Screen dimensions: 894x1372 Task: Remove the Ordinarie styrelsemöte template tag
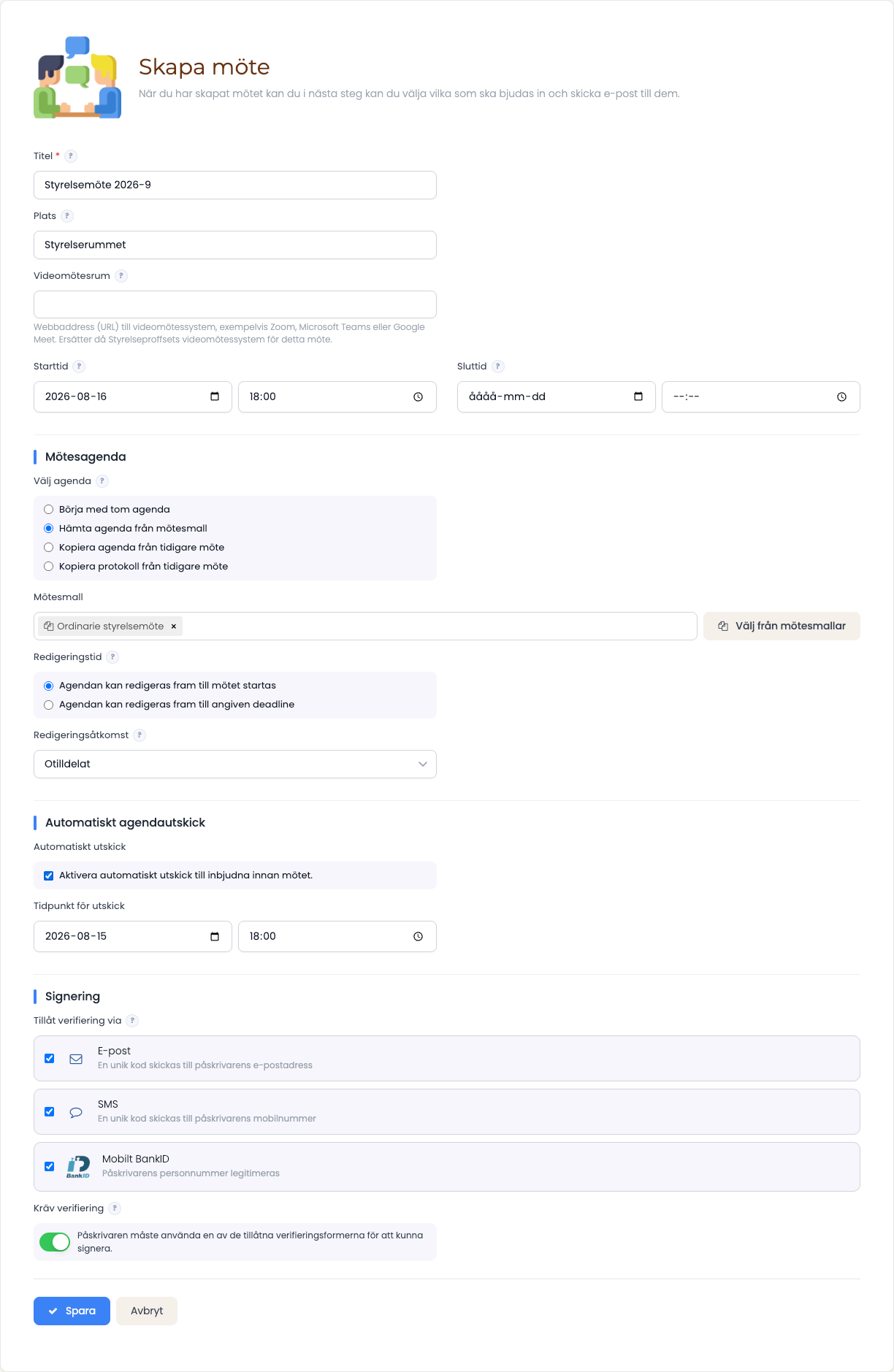[x=174, y=626]
